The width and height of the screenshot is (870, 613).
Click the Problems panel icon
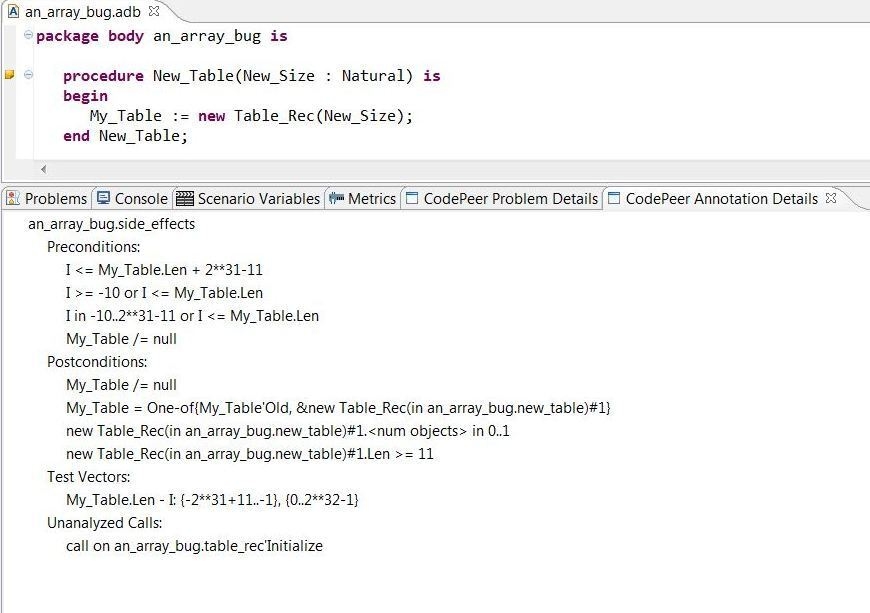13,198
